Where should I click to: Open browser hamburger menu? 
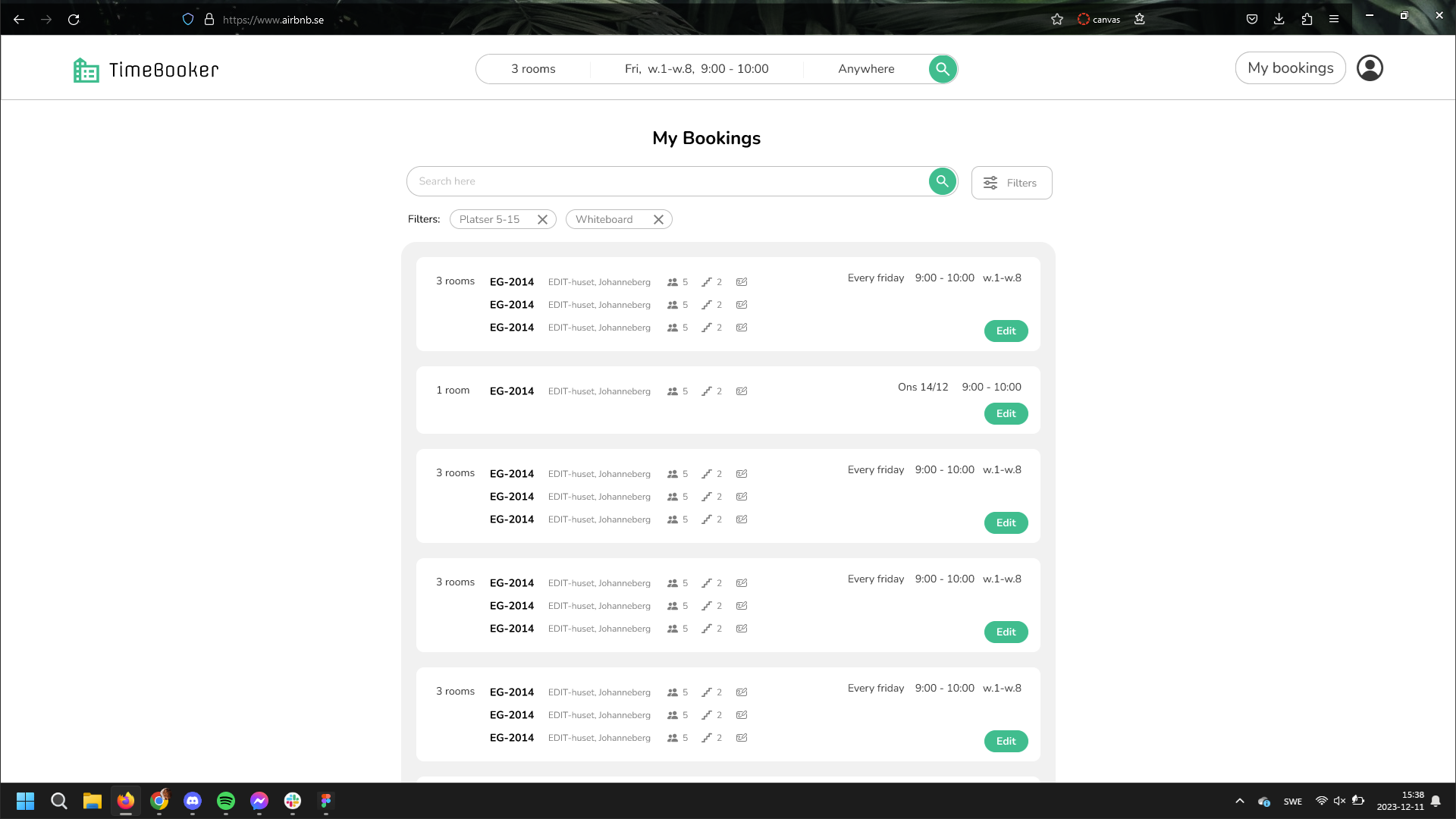click(x=1334, y=20)
